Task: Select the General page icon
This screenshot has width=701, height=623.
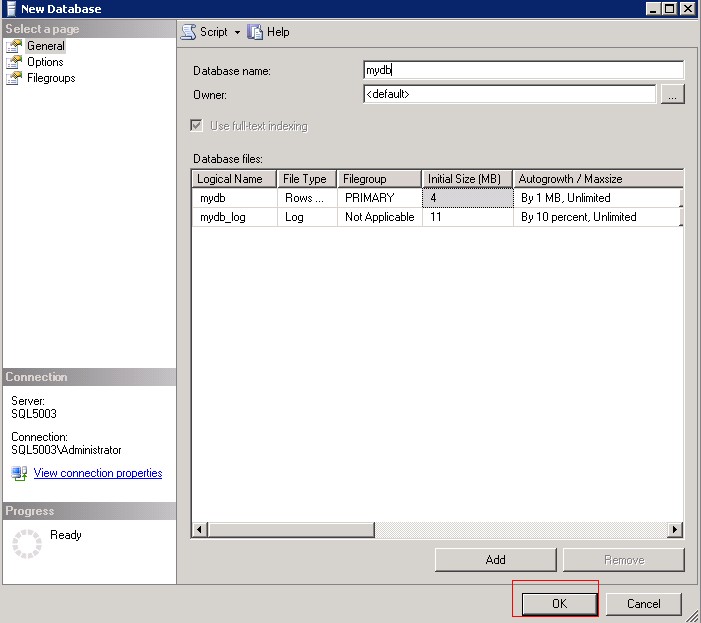Action: (14, 46)
